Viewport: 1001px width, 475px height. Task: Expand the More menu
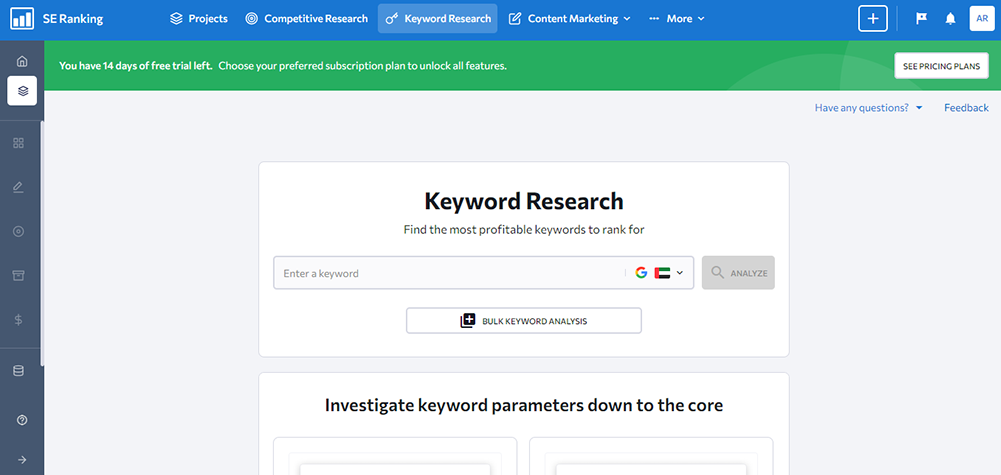point(676,19)
